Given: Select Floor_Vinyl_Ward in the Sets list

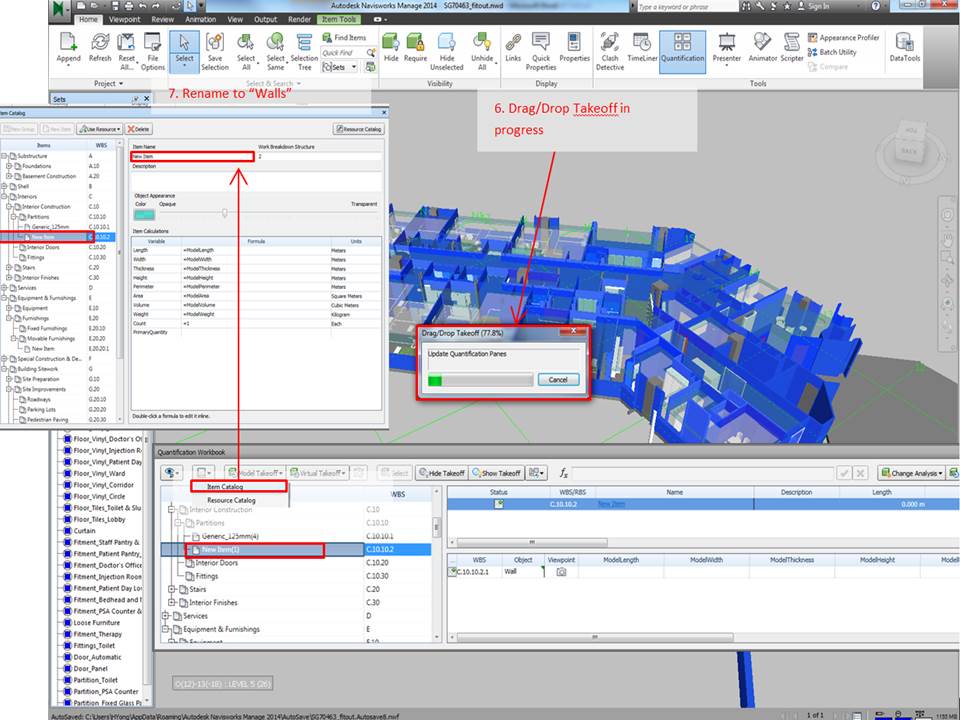Looking at the screenshot, I should 99,473.
